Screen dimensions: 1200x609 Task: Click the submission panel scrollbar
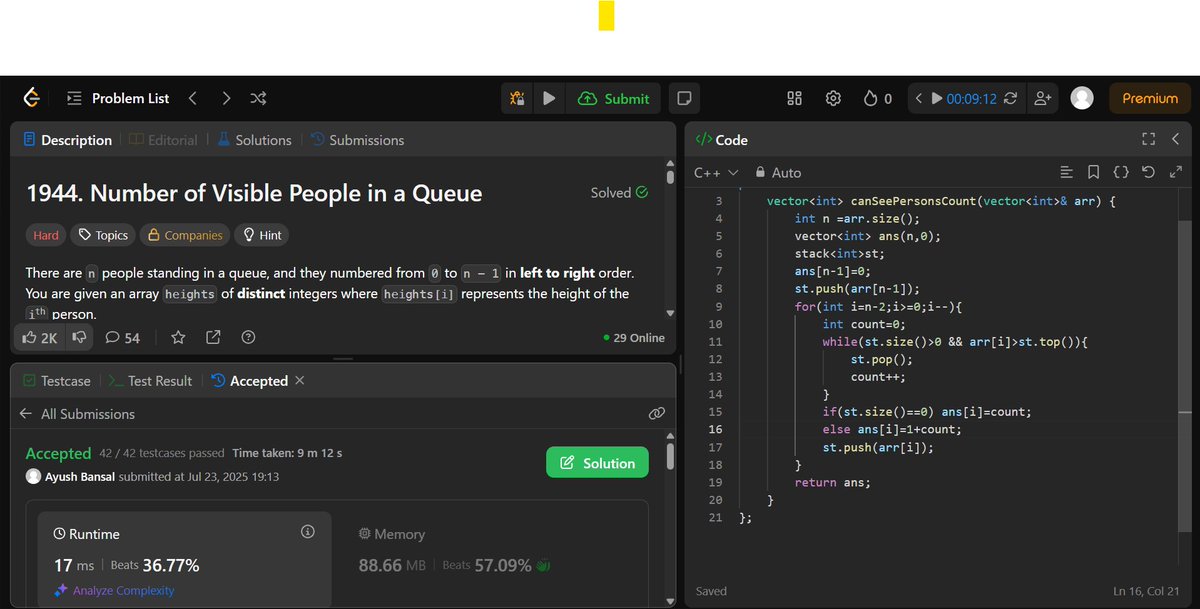pyautogui.click(x=670, y=456)
